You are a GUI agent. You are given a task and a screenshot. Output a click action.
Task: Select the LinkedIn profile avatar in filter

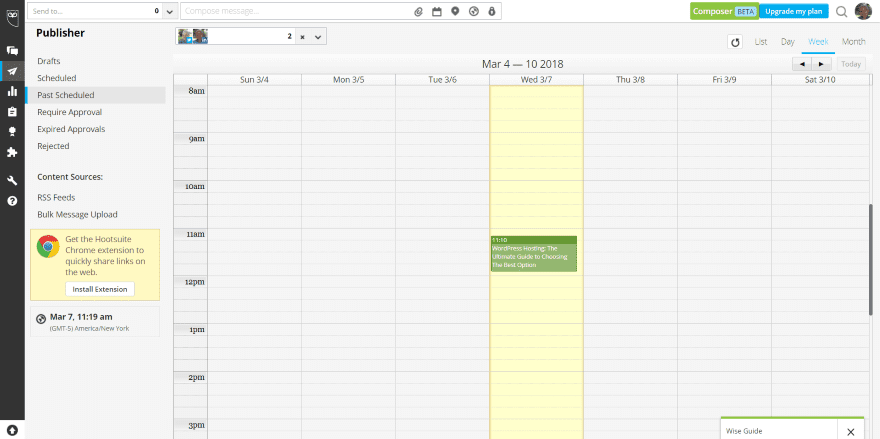201,36
